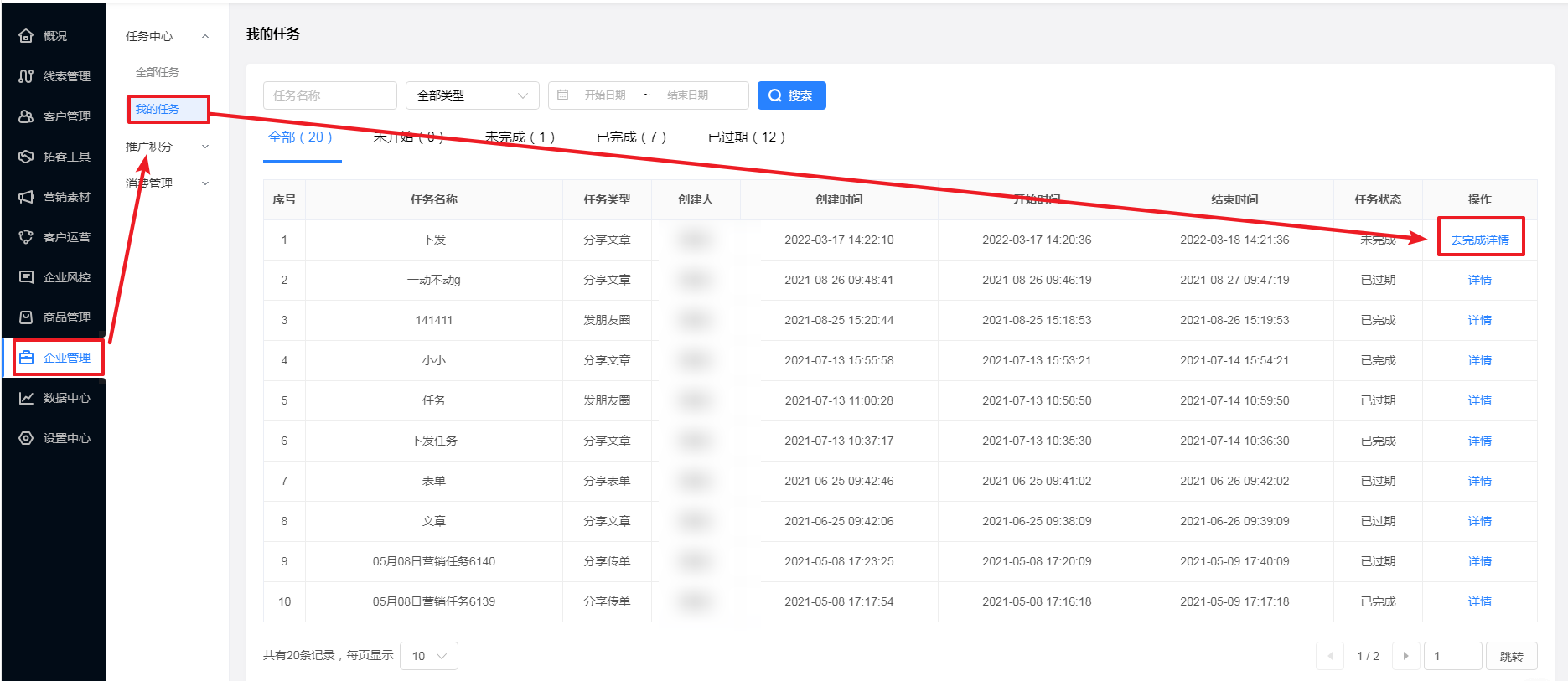The width and height of the screenshot is (1568, 681).
Task: Go to next page arrow
Action: [1405, 656]
